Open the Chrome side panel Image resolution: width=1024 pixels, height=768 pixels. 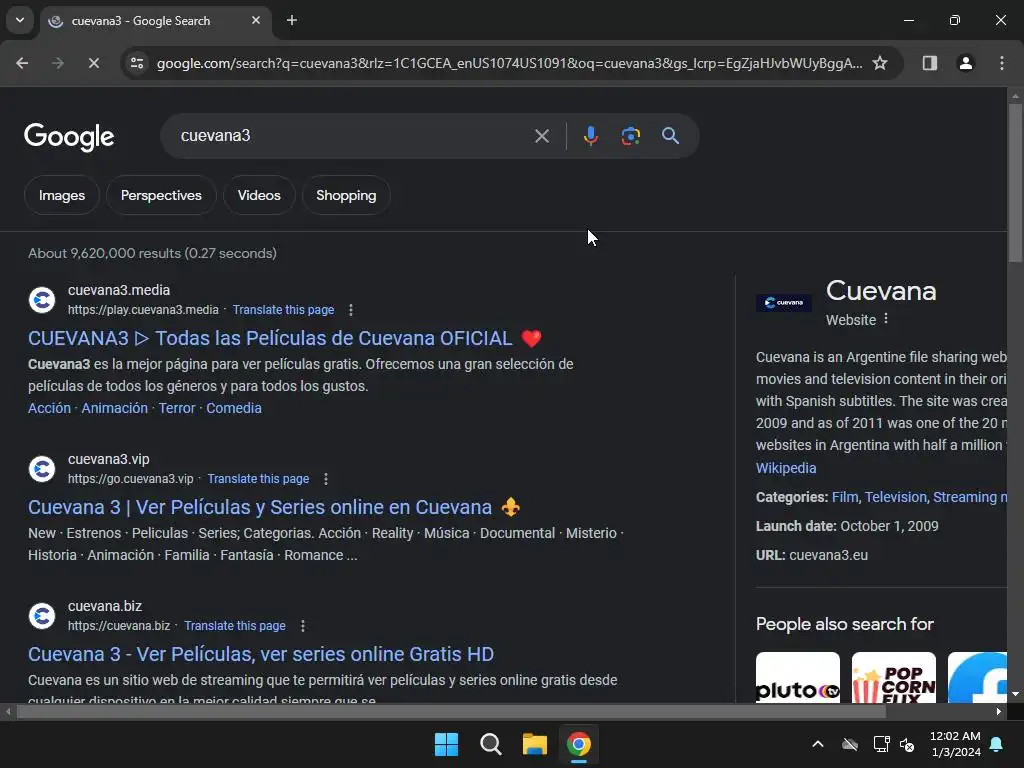tap(929, 63)
